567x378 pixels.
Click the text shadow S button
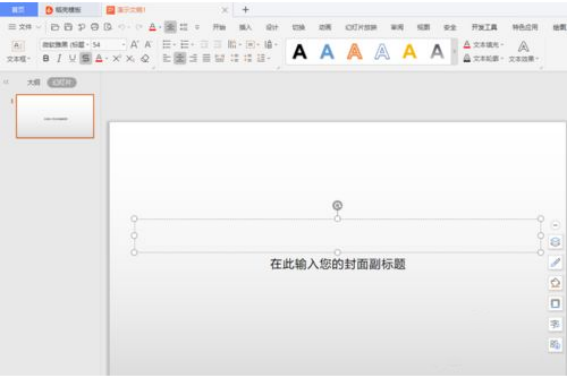pos(86,58)
